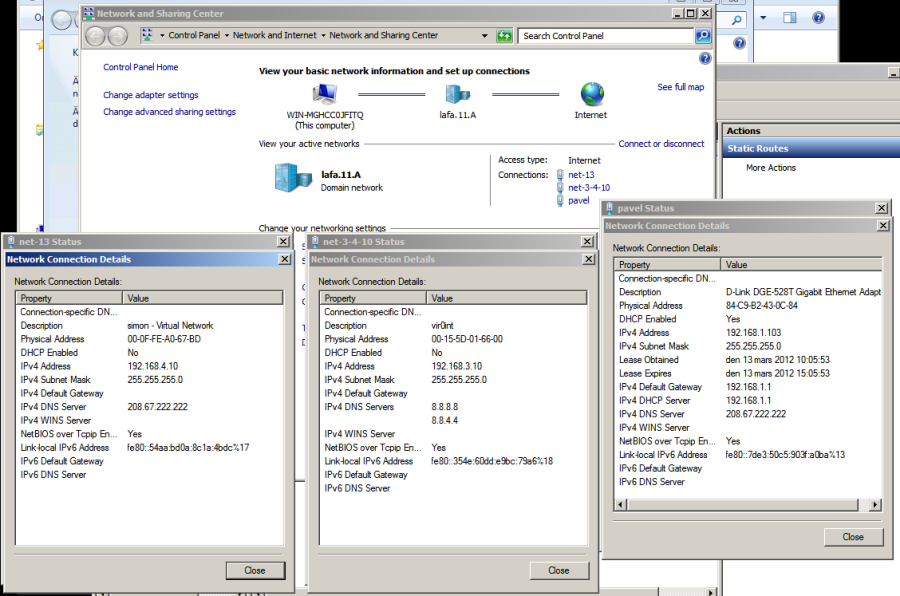Open Control Panel help question mark icon
The image size is (900, 596).
705,59
